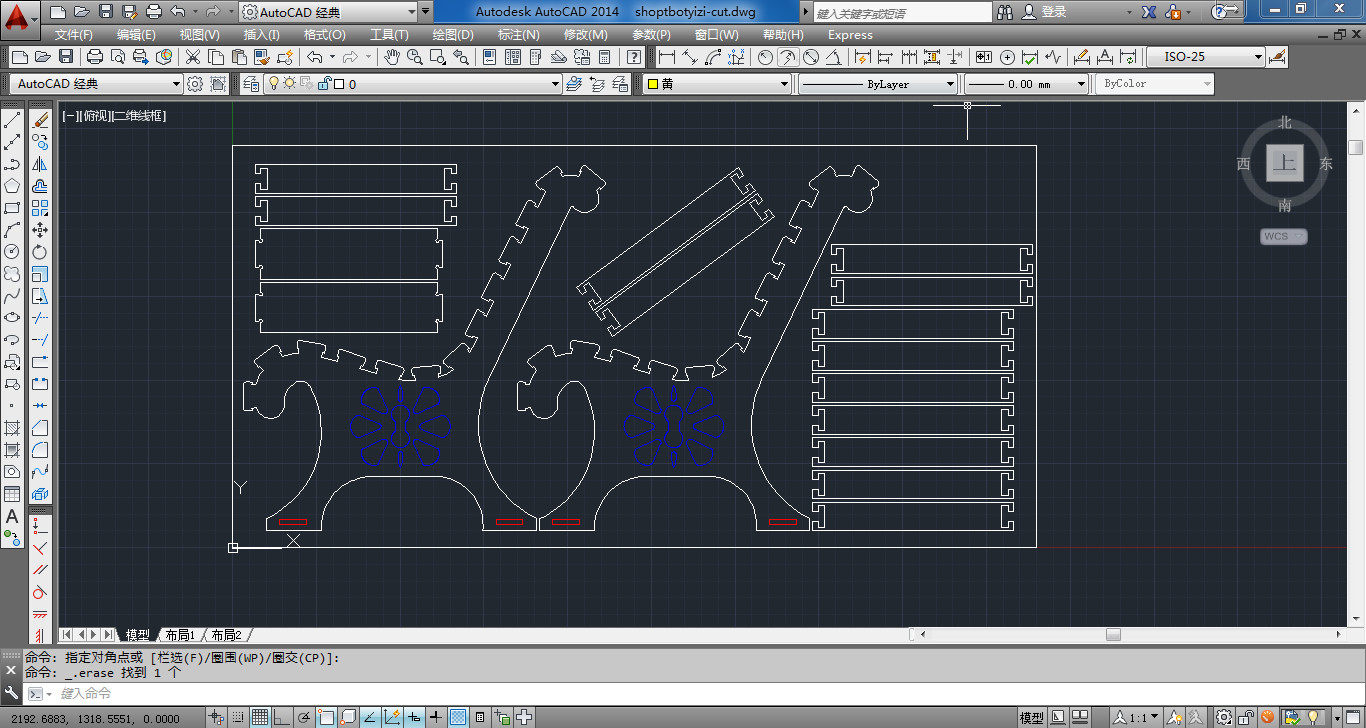Click the Plot (print) icon in Standard toolbar

tap(95, 57)
